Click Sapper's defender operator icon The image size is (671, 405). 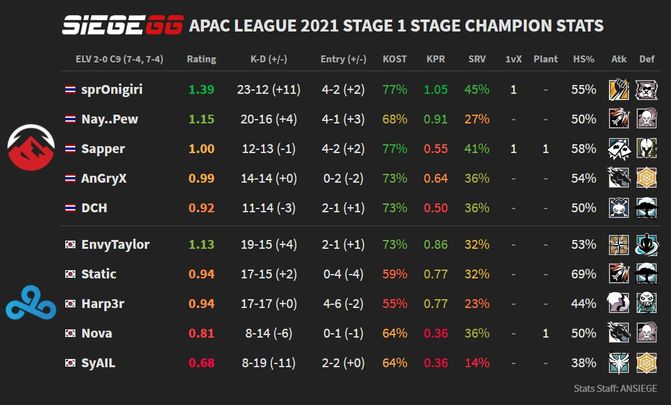pyautogui.click(x=646, y=149)
